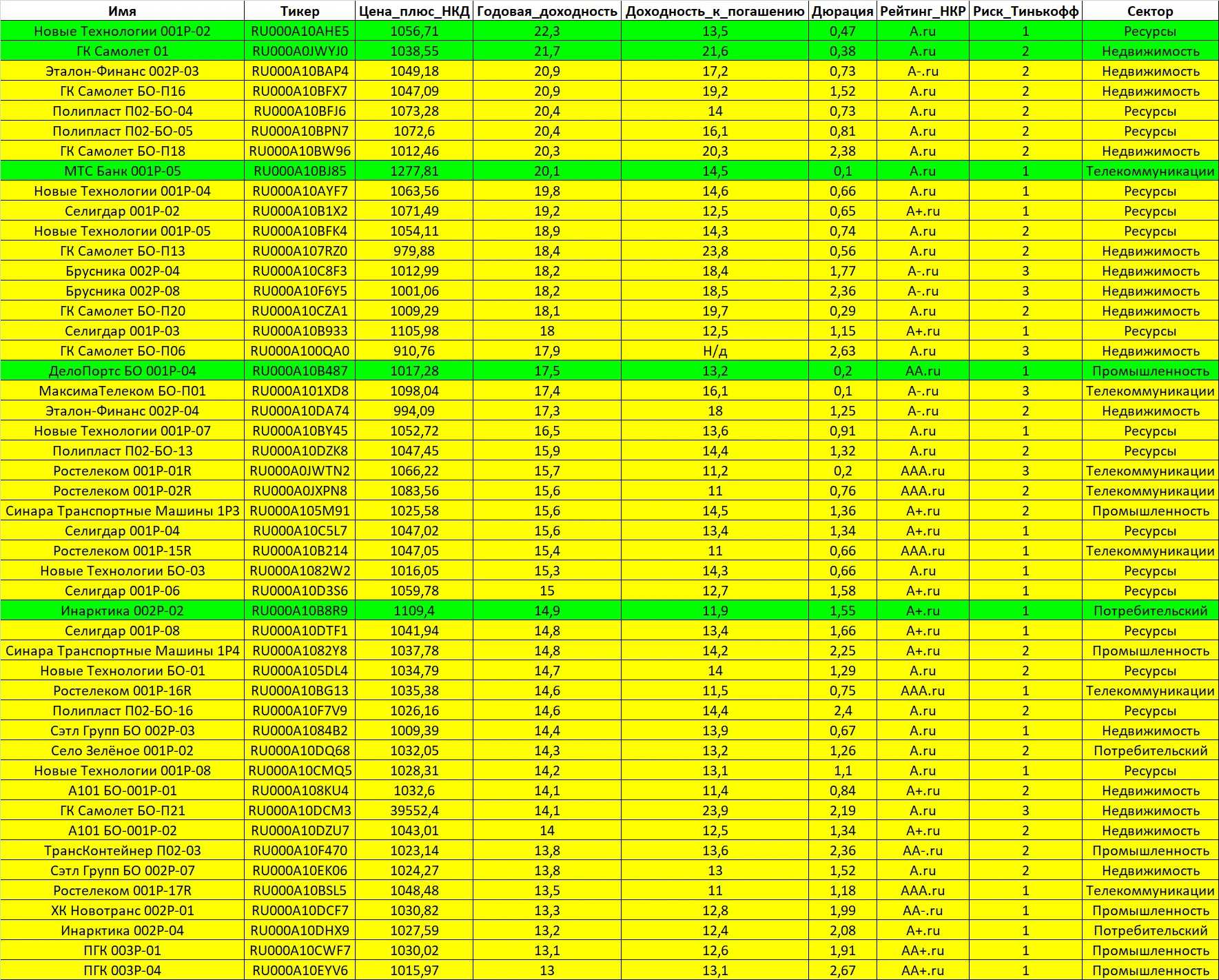Click price cell '1059,78'

[x=414, y=591]
